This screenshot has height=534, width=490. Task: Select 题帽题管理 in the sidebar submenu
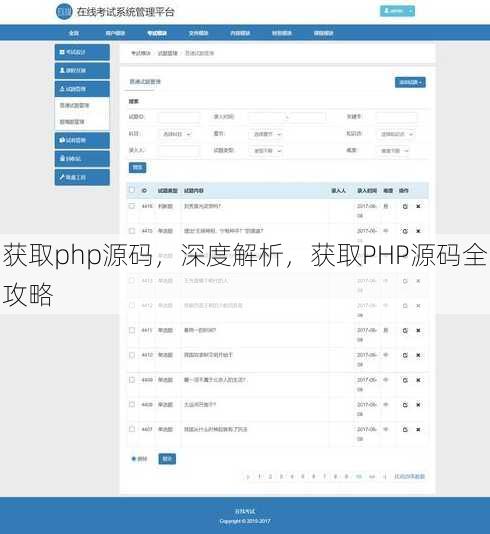coord(72,122)
